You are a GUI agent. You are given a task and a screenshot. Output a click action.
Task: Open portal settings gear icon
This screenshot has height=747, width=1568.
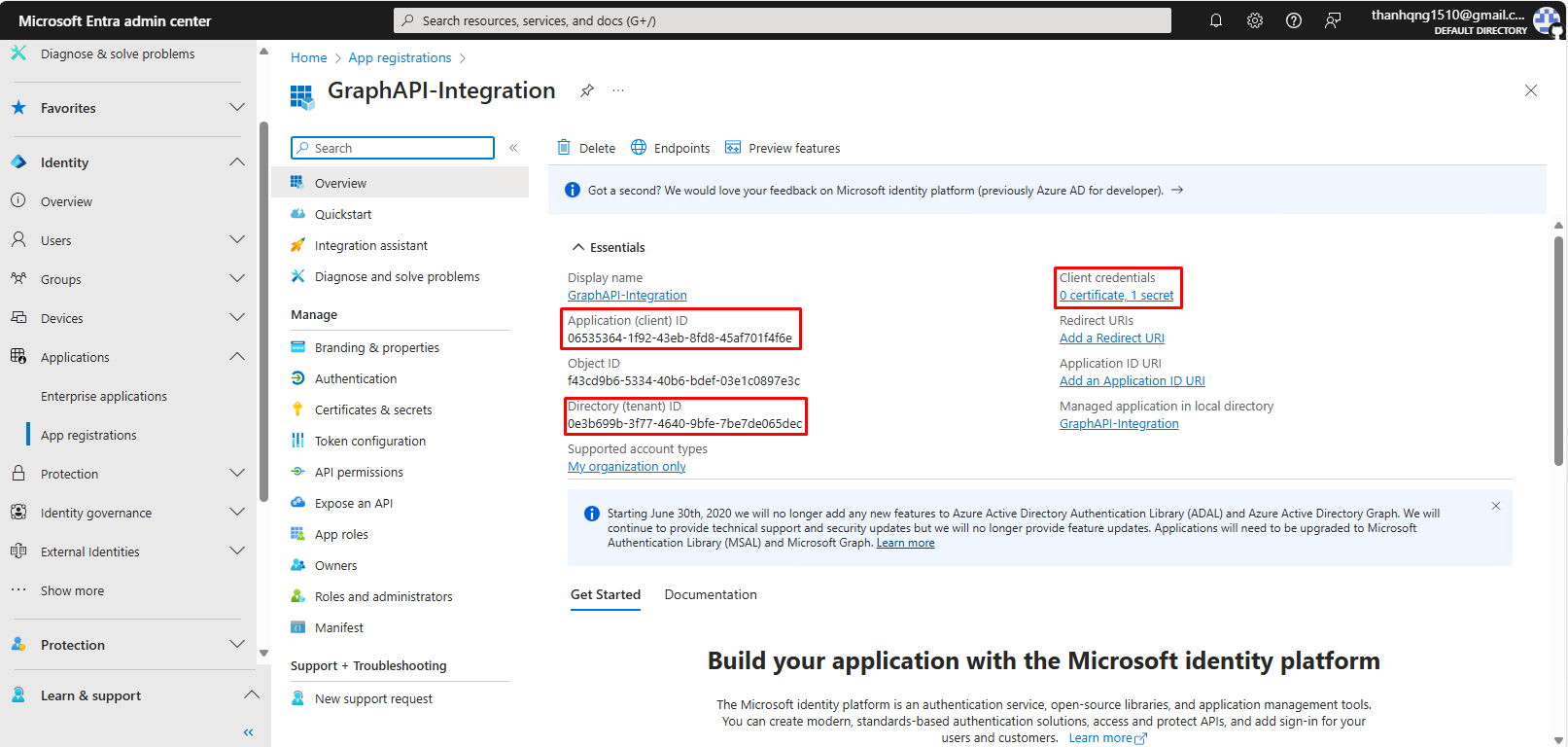(1255, 20)
